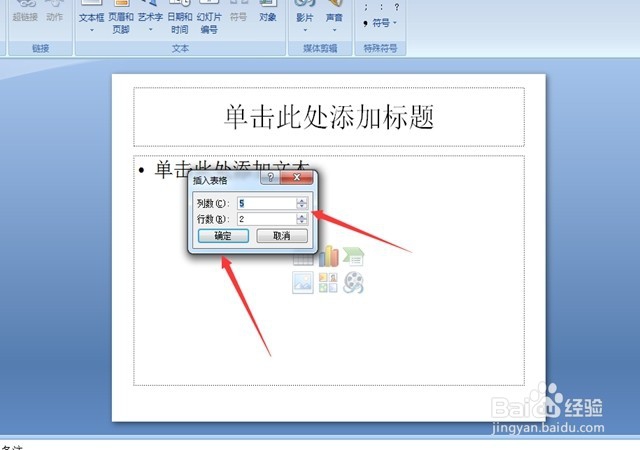This screenshot has width=640, height=450.
Task: Insert the semicolon special symbol
Action: click(x=366, y=7)
